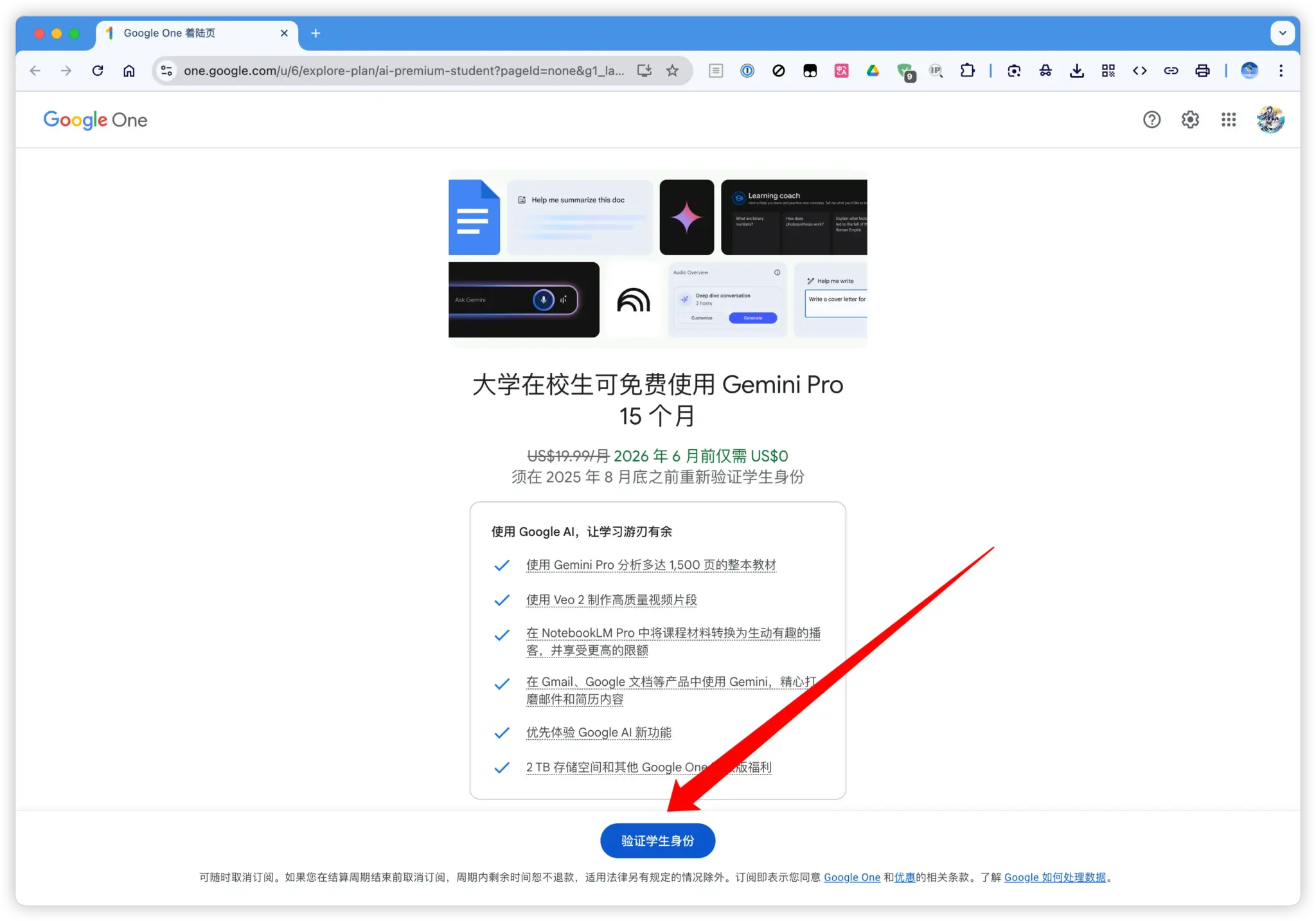The height and width of the screenshot is (921, 1316).
Task: Open the translate extension
Action: [841, 71]
